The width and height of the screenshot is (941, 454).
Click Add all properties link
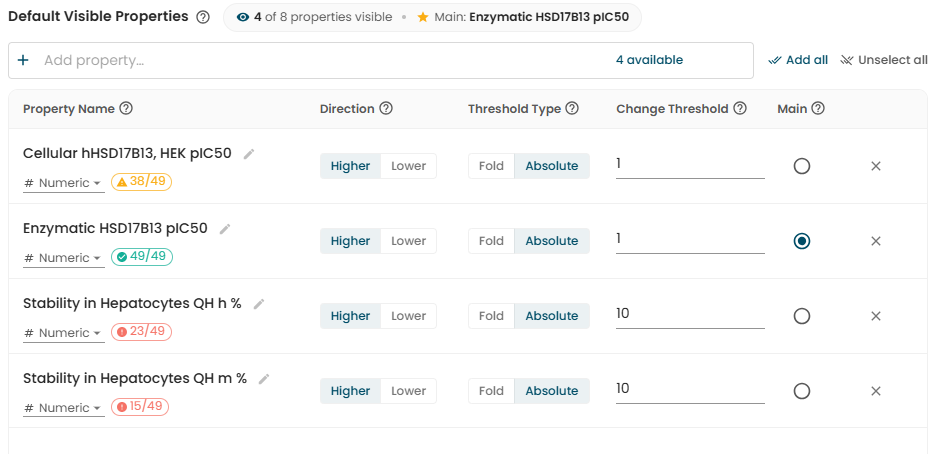(x=798, y=60)
